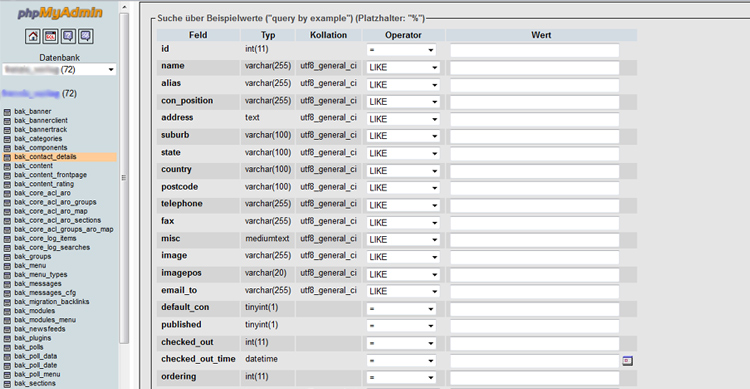Select bak_content_frontpage in the table list
The image size is (750, 389).
coord(51,175)
